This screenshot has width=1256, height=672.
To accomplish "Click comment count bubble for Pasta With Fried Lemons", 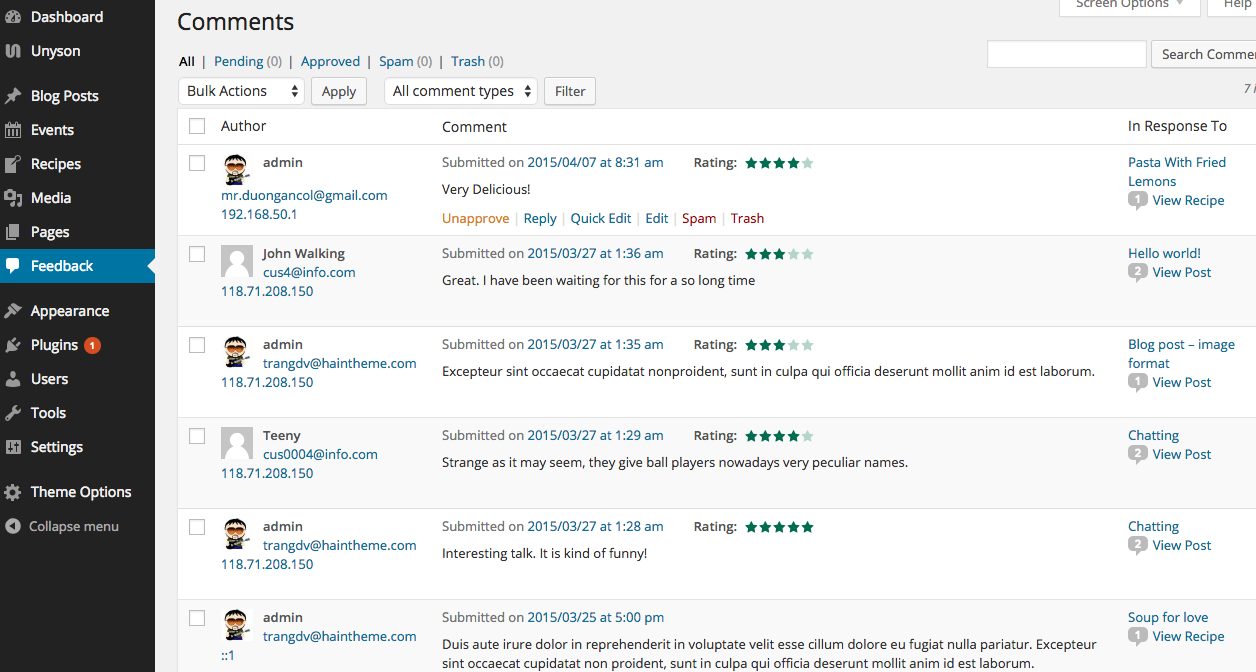I will [1137, 200].
